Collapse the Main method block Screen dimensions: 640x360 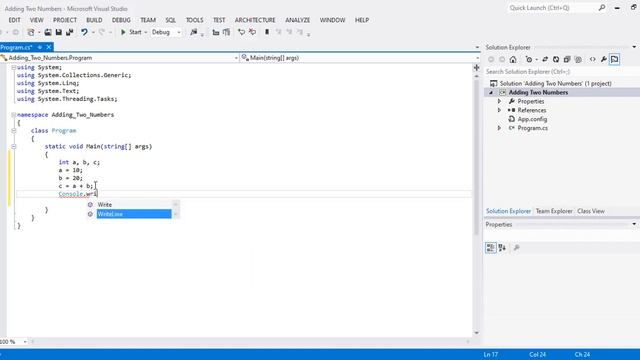13,147
